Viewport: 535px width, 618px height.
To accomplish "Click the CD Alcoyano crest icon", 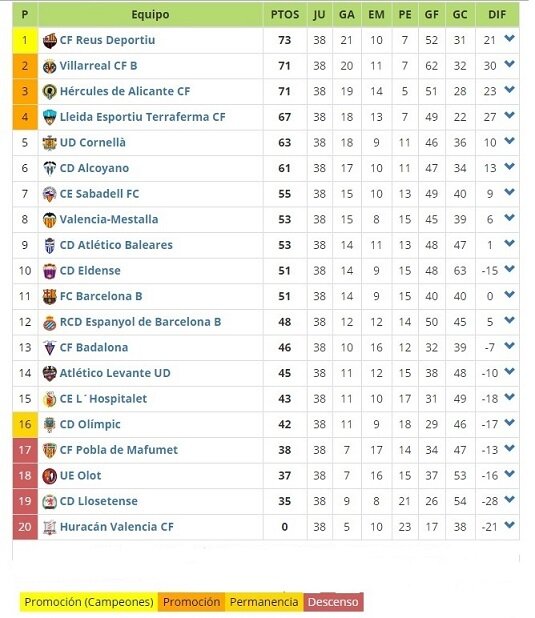I will (49, 168).
